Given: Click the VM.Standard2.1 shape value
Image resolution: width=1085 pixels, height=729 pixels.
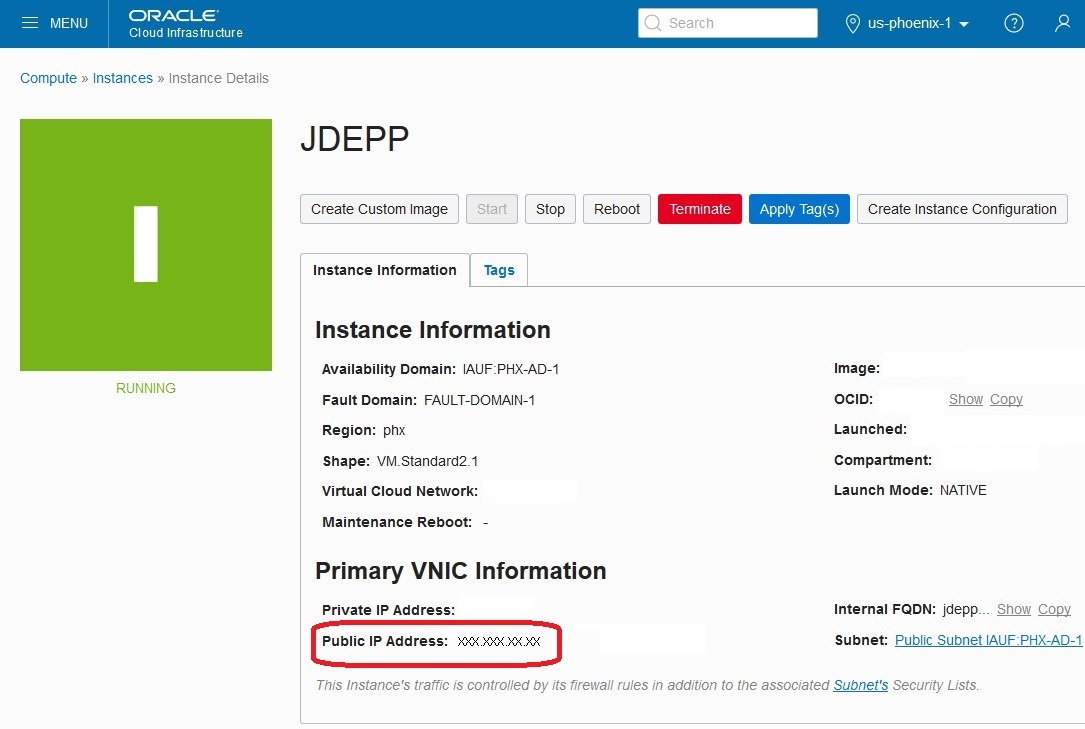Looking at the screenshot, I should (x=427, y=461).
